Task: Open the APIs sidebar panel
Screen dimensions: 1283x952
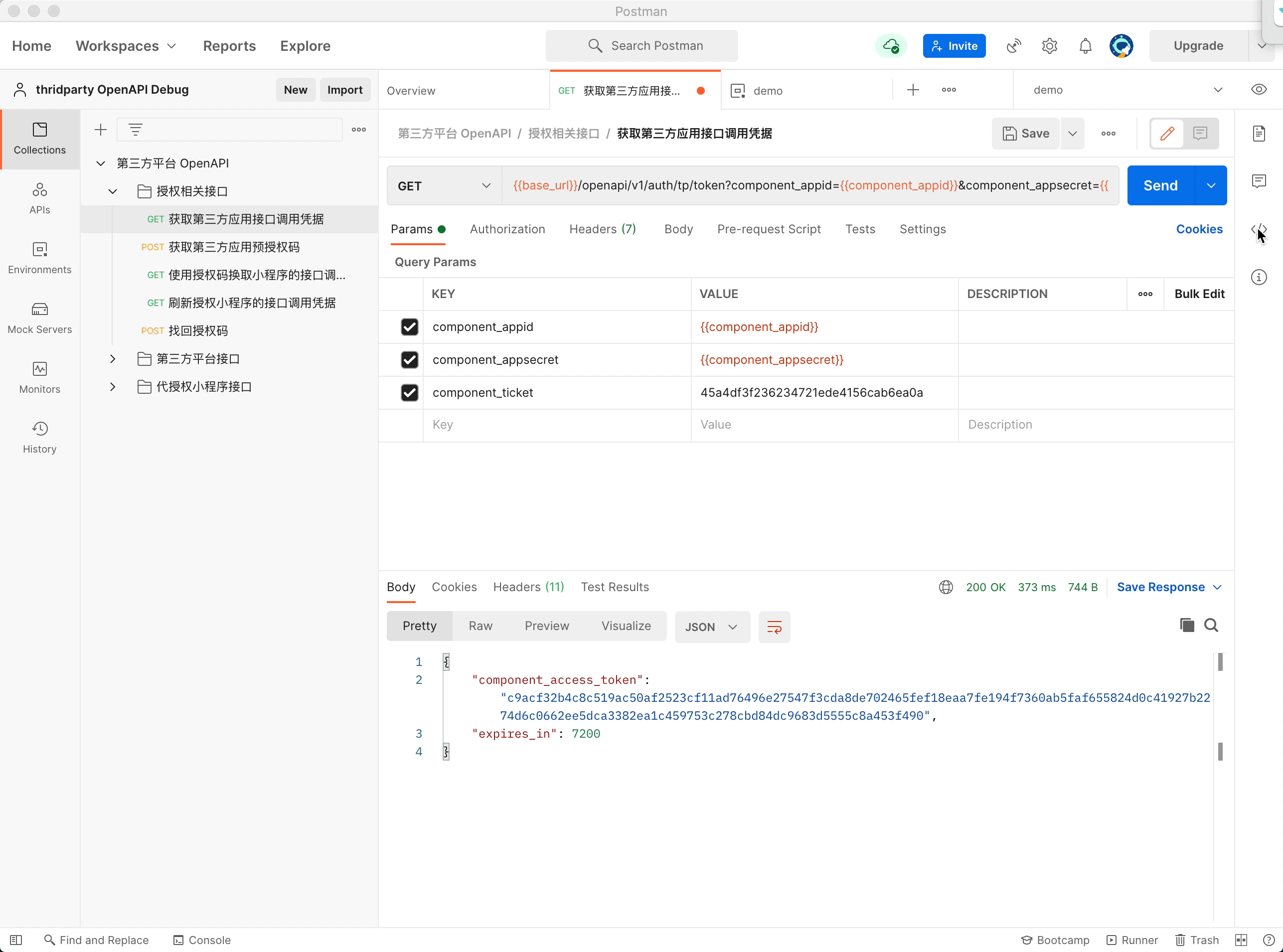Action: coord(40,198)
